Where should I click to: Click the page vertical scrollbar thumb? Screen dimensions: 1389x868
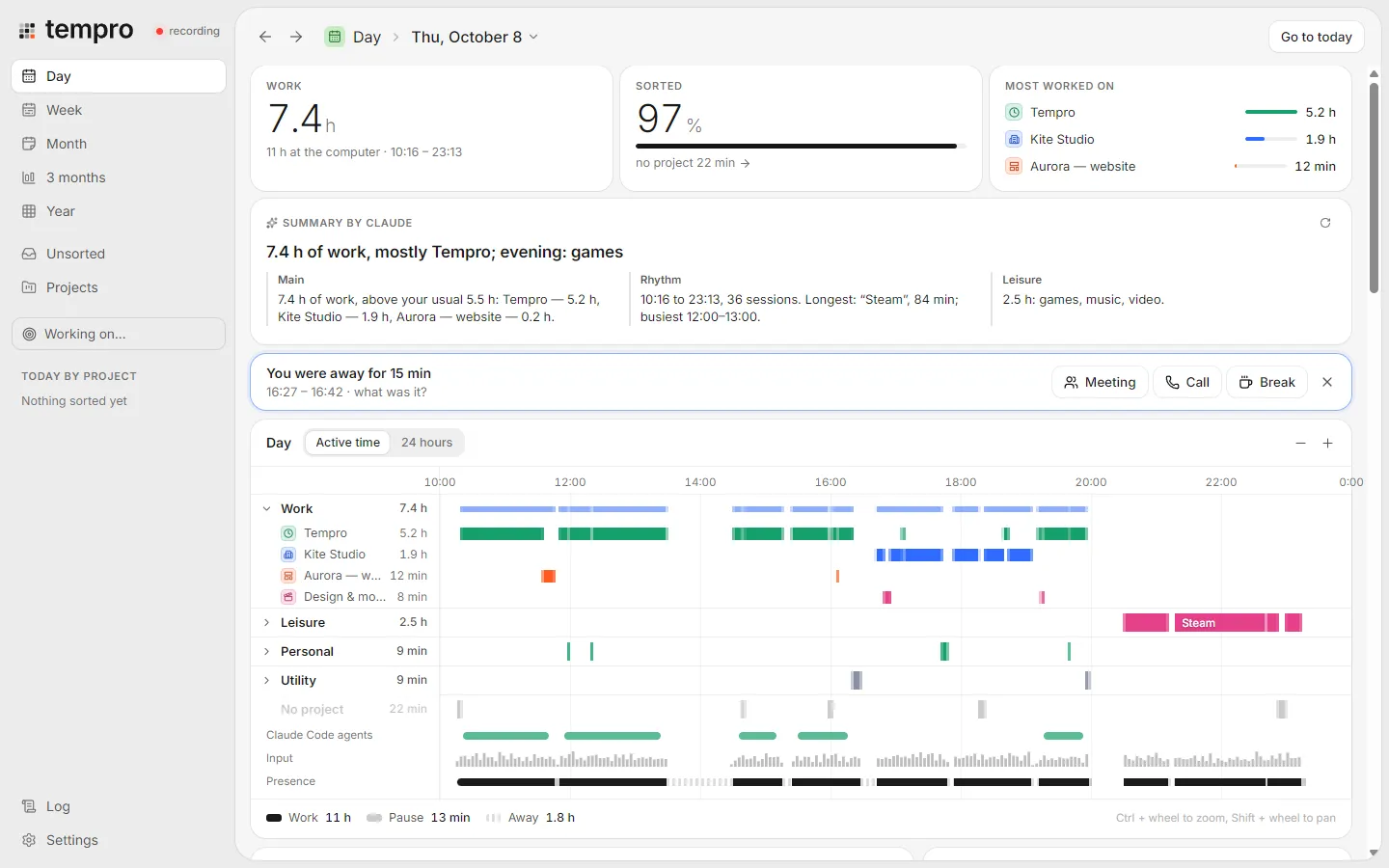pos(1374,187)
